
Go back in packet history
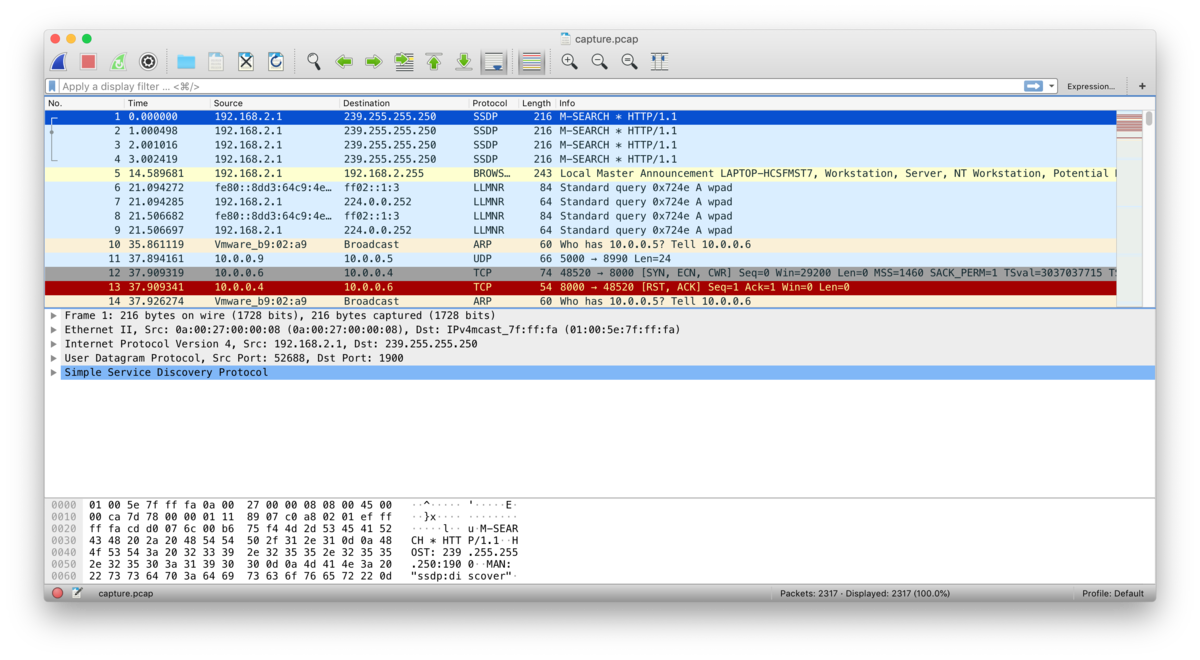(x=344, y=62)
